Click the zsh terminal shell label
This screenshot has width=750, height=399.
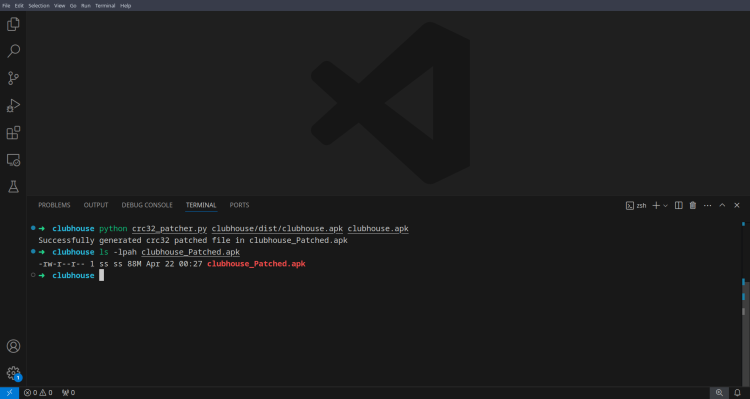click(636, 206)
